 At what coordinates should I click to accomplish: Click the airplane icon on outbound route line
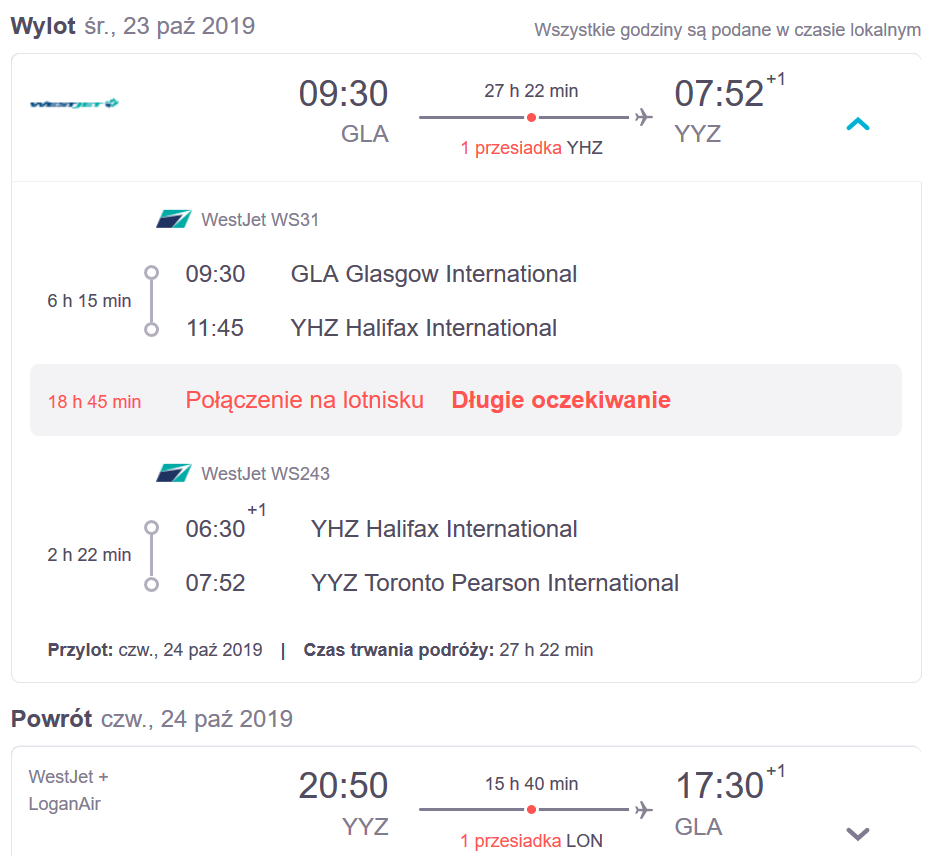[644, 117]
